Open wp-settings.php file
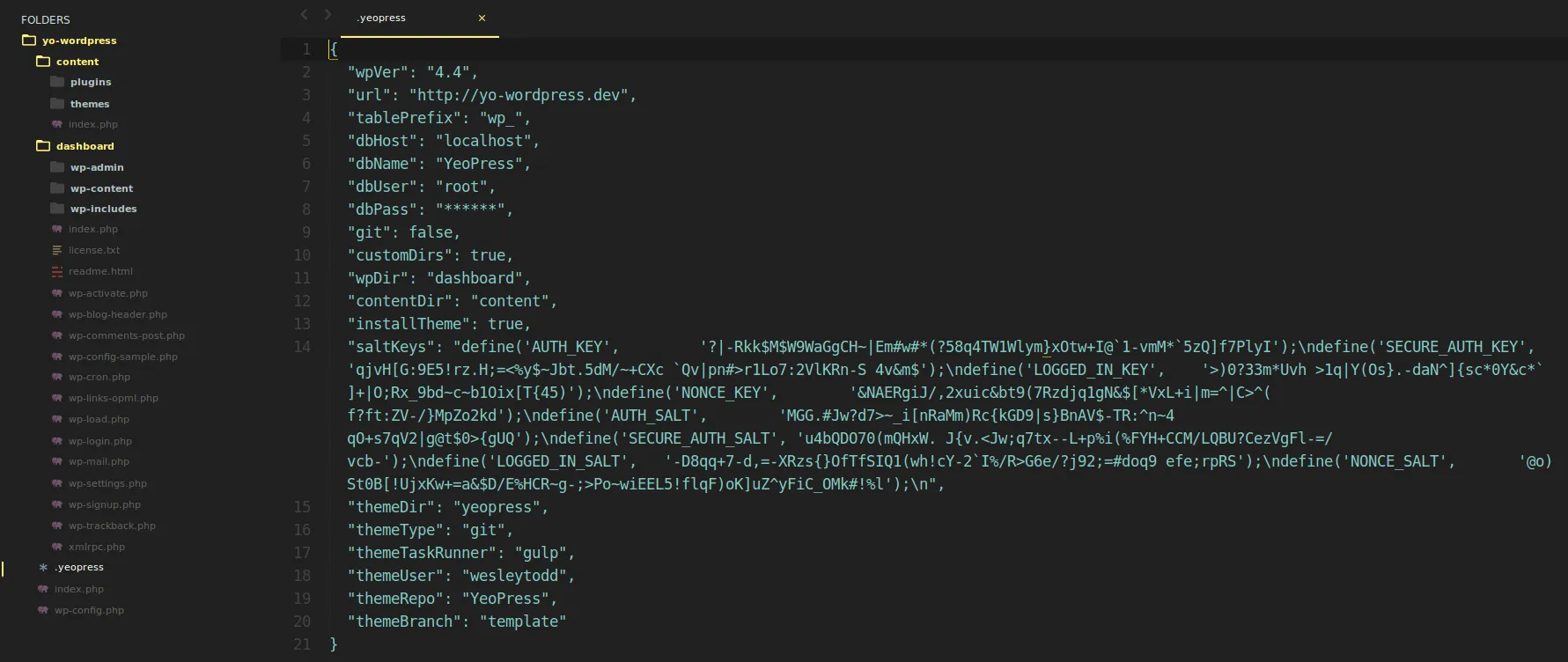 tap(107, 483)
